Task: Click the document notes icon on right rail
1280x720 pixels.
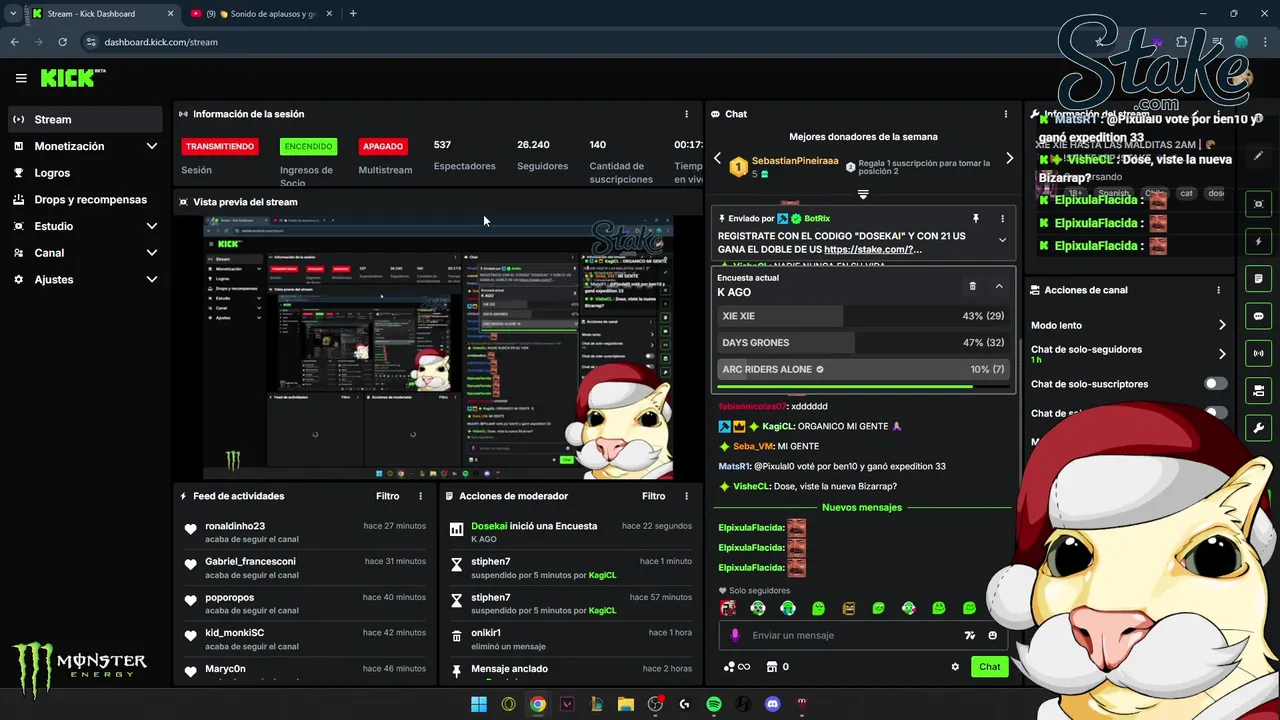Action: [x=1258, y=279]
